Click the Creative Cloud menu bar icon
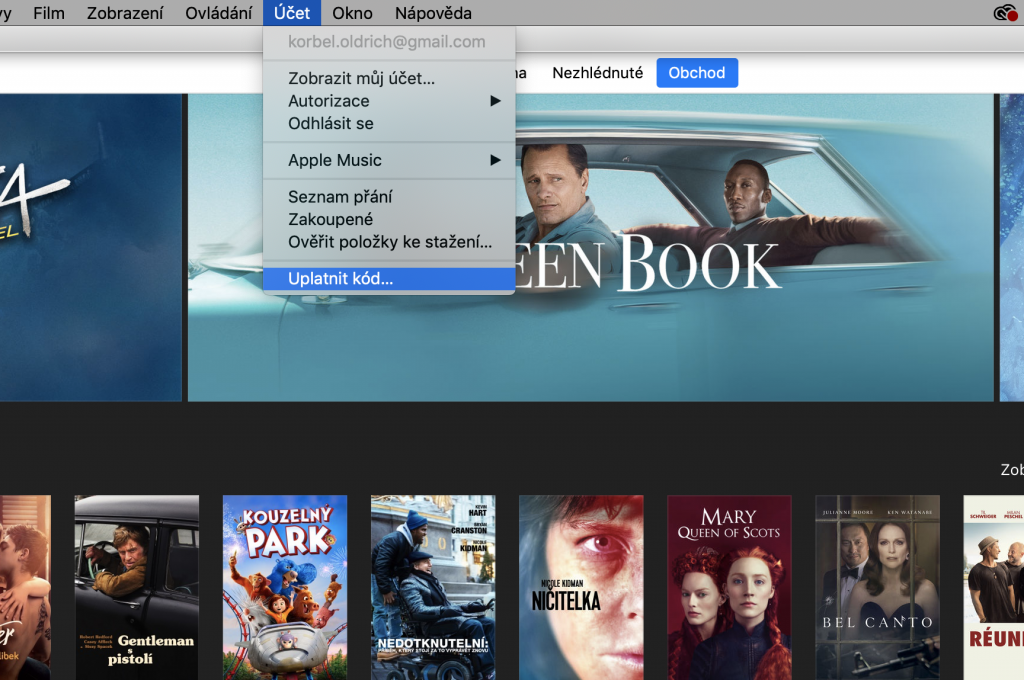Viewport: 1024px width, 680px height. [1005, 13]
